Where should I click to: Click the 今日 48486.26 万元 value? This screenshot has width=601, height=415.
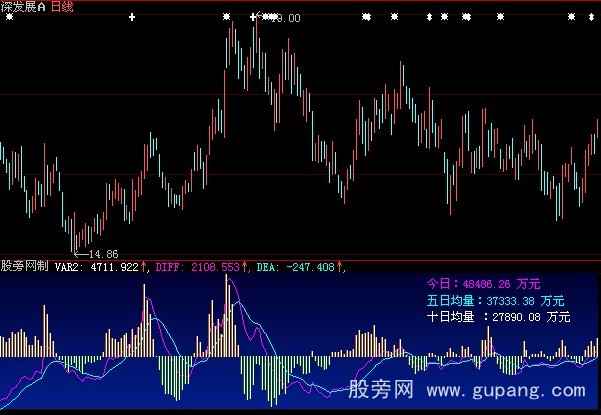click(x=483, y=284)
